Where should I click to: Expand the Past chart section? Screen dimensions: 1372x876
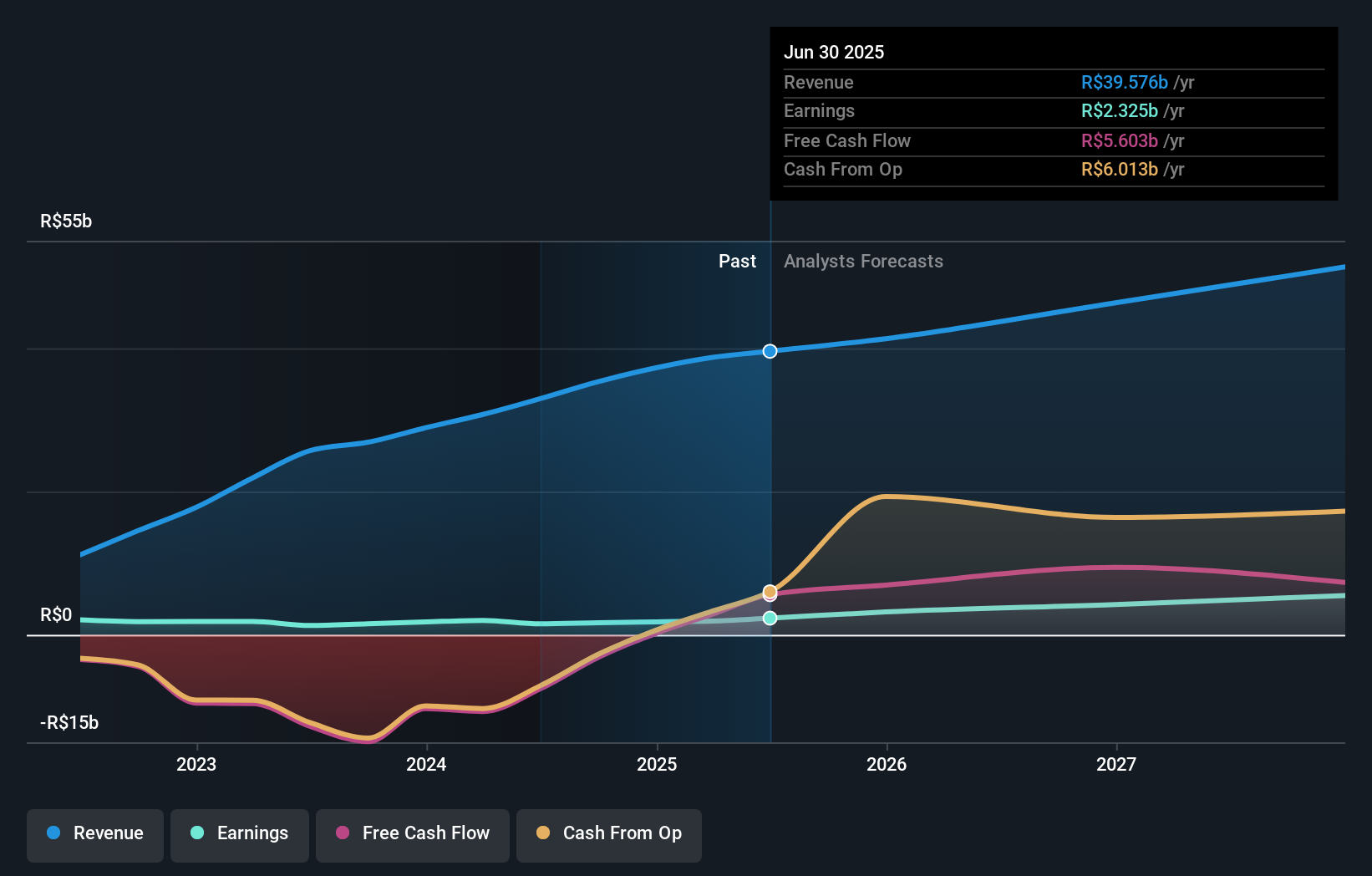pos(737,262)
